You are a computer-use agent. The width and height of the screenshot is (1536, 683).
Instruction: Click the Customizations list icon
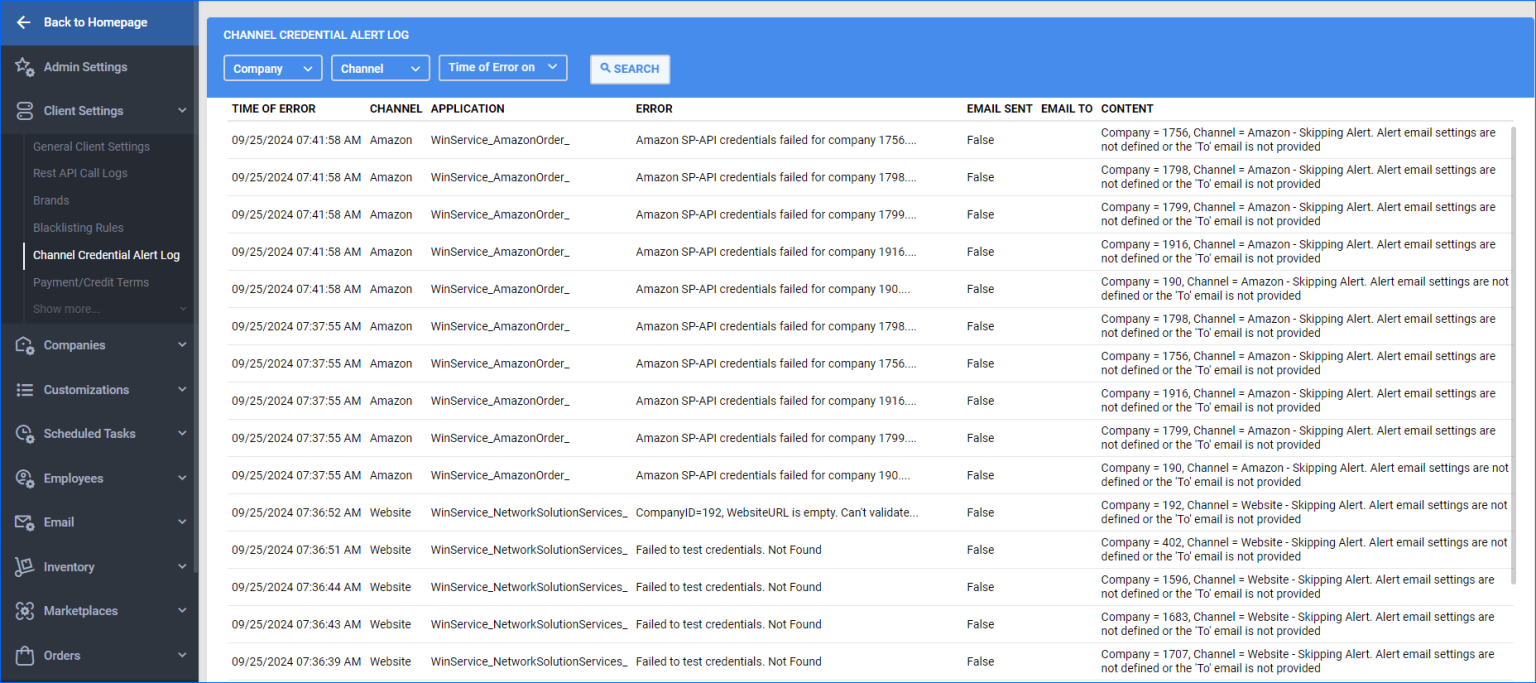pos(24,390)
